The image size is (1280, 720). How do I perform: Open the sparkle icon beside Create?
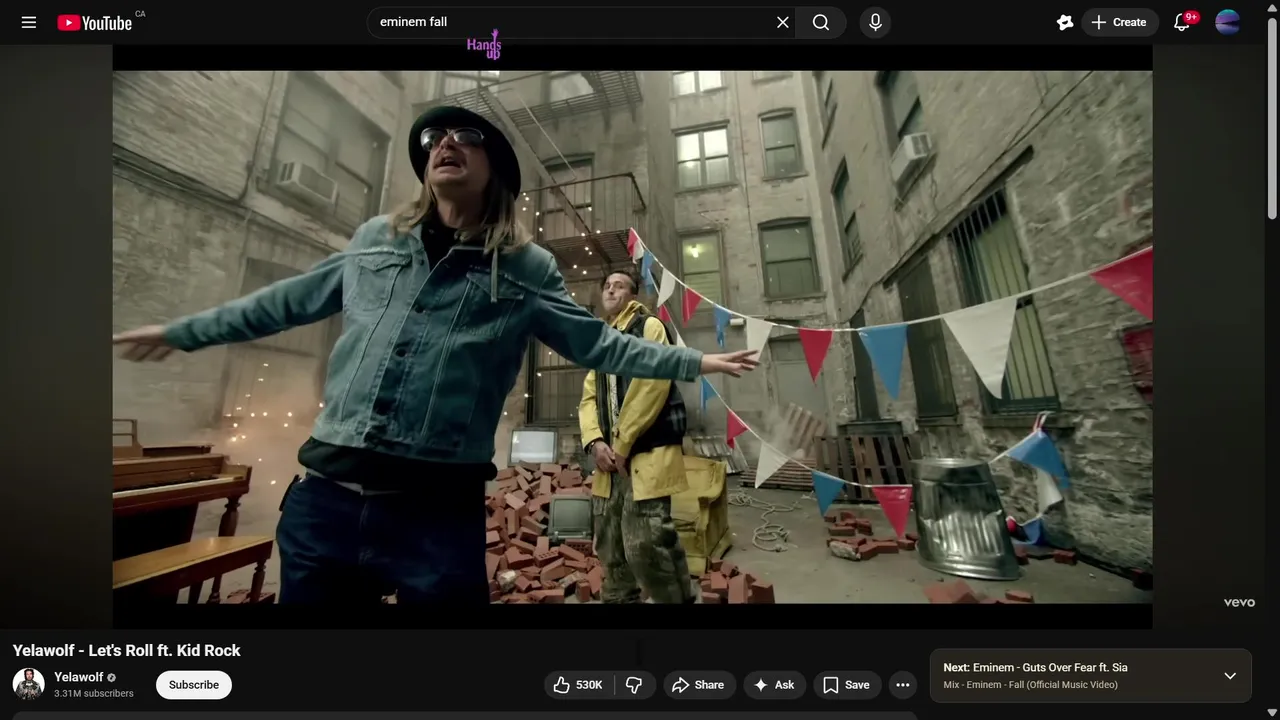click(x=1065, y=22)
